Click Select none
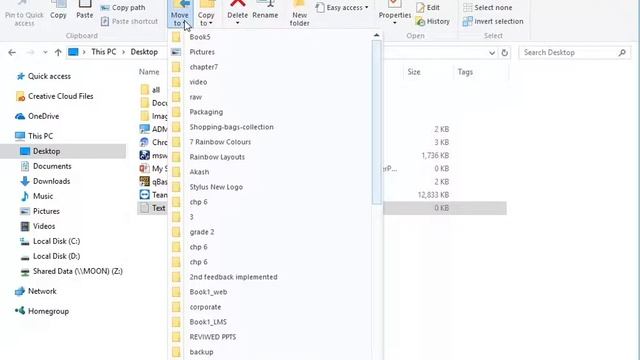640x360 pixels. point(488,8)
